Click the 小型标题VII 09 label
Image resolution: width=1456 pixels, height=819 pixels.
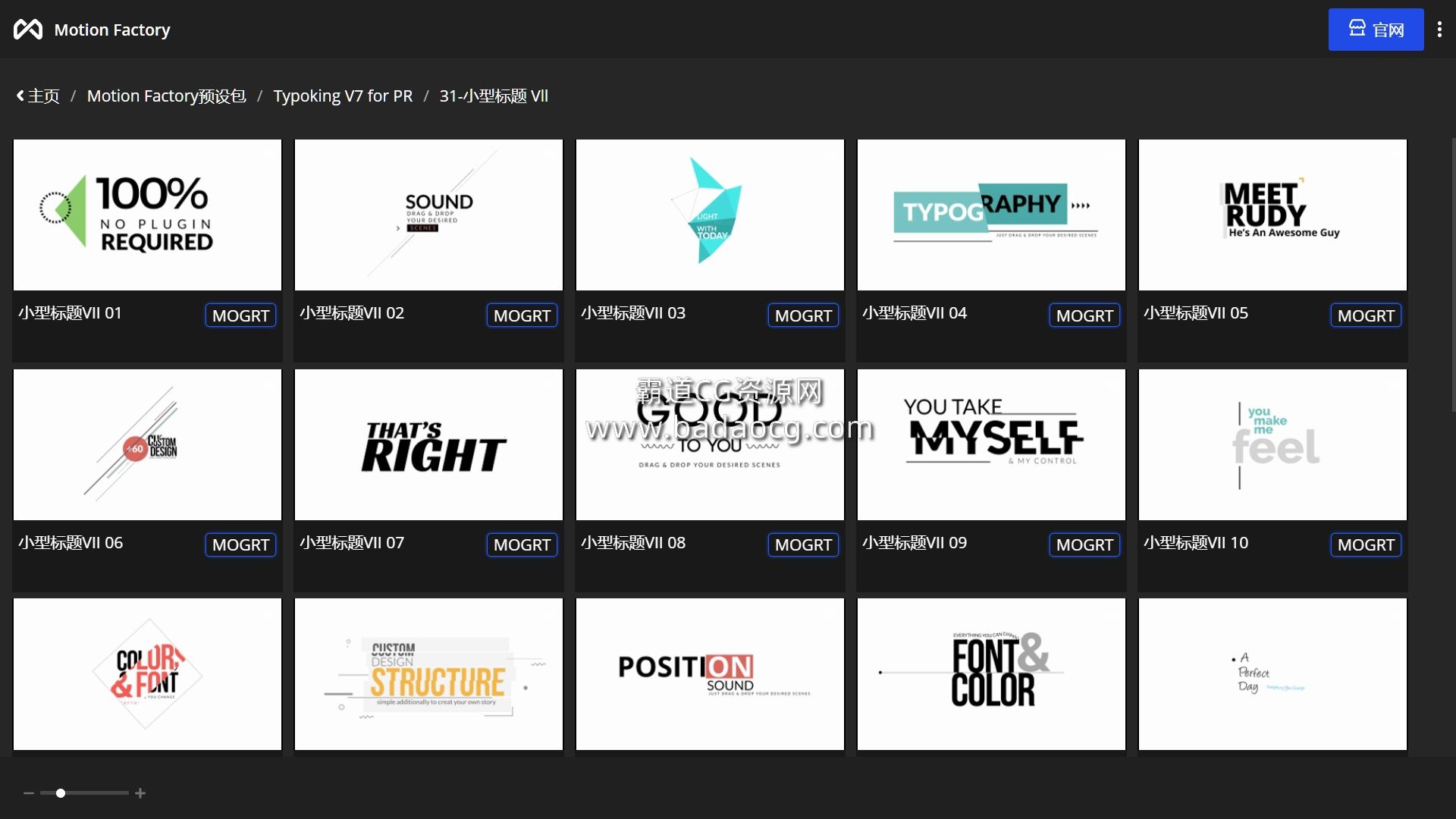pos(915,543)
